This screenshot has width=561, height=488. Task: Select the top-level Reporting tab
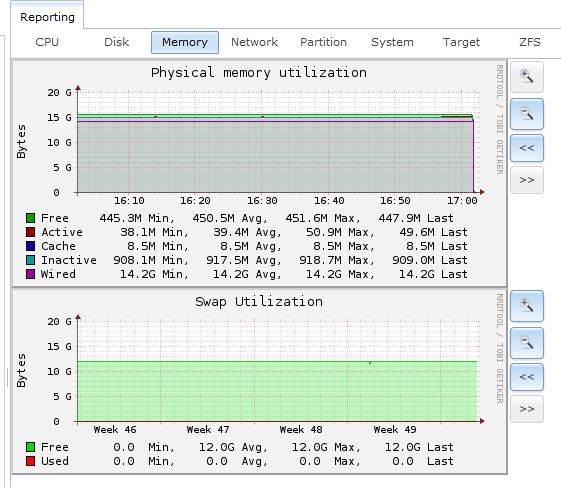tap(47, 17)
